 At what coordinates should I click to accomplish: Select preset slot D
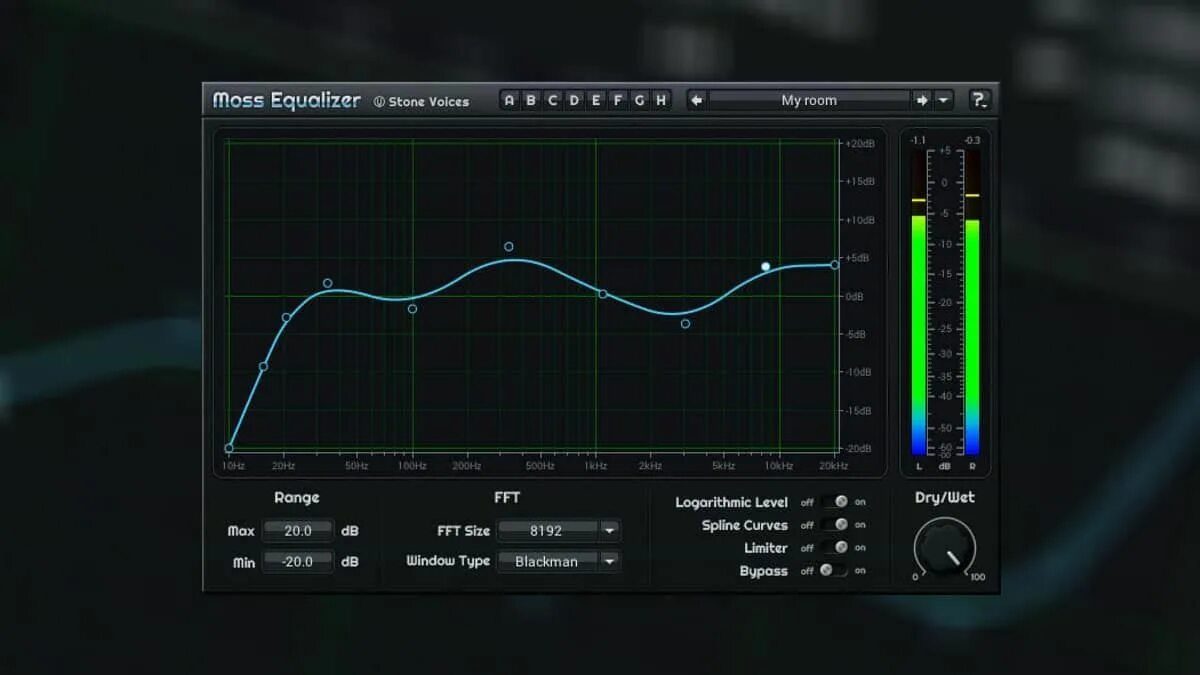(x=574, y=100)
